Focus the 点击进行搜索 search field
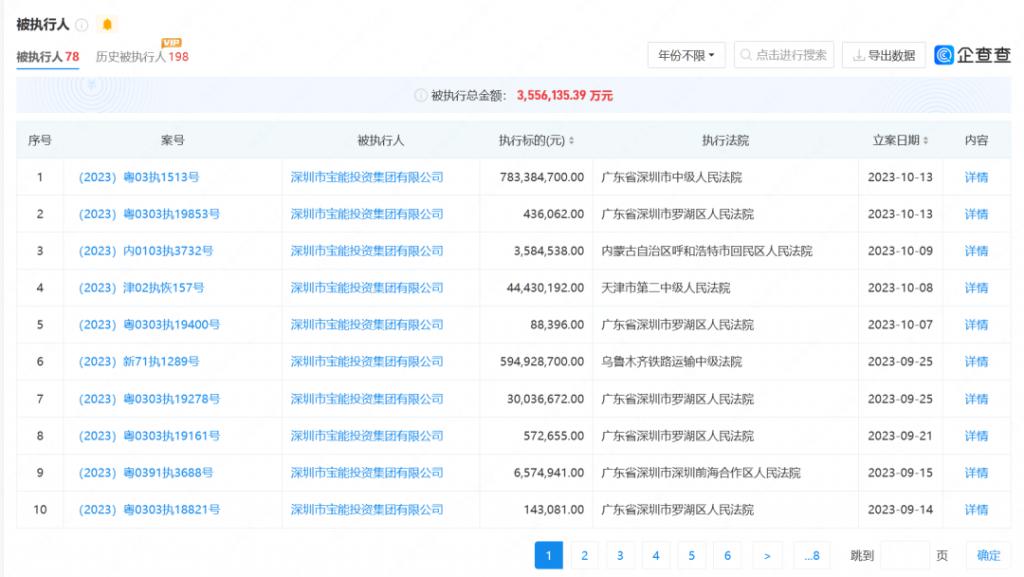1024x577 pixels. point(784,55)
